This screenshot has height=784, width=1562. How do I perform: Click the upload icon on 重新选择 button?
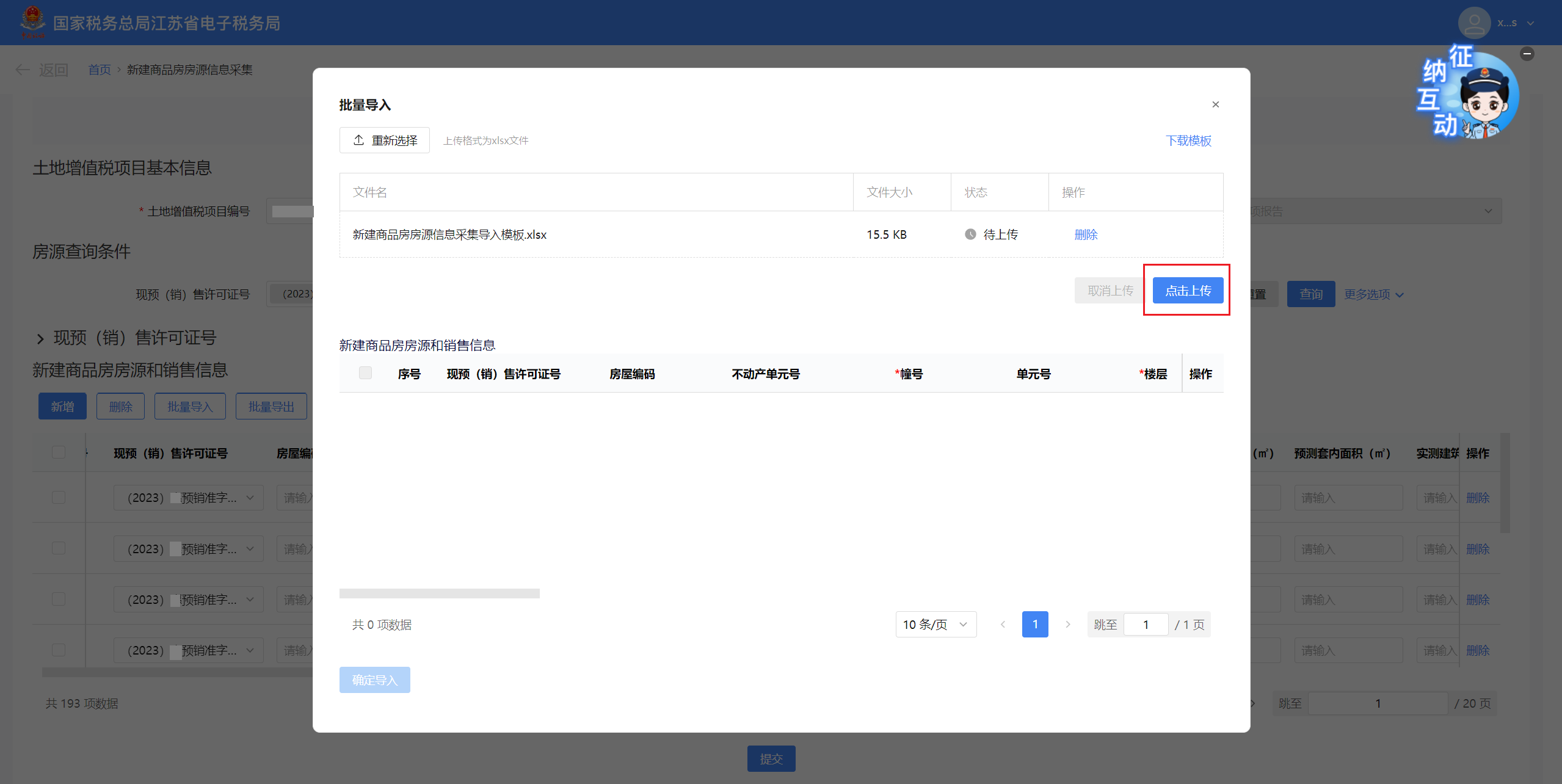[x=358, y=140]
